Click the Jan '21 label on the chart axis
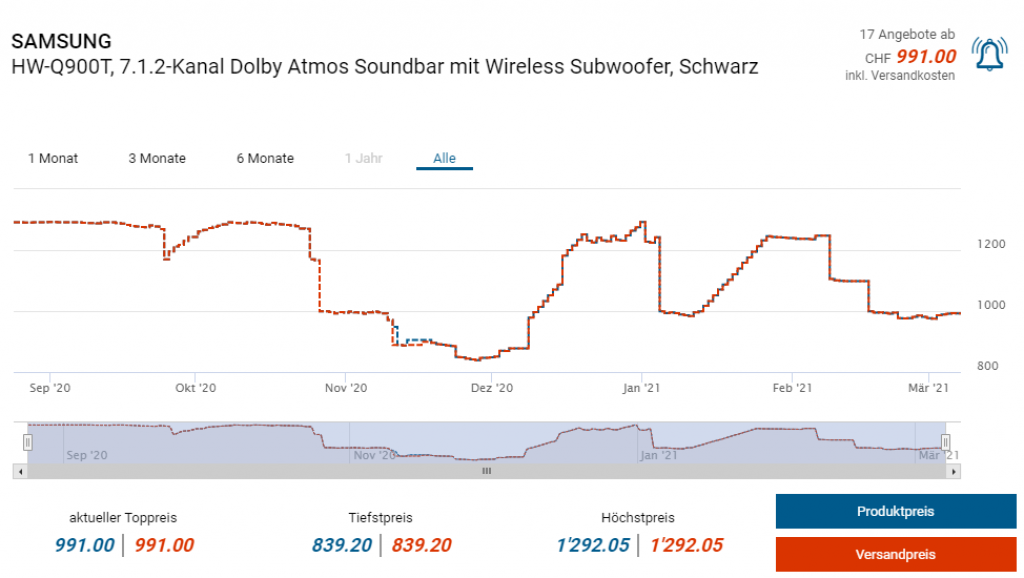This screenshot has width=1024, height=578. [x=641, y=388]
